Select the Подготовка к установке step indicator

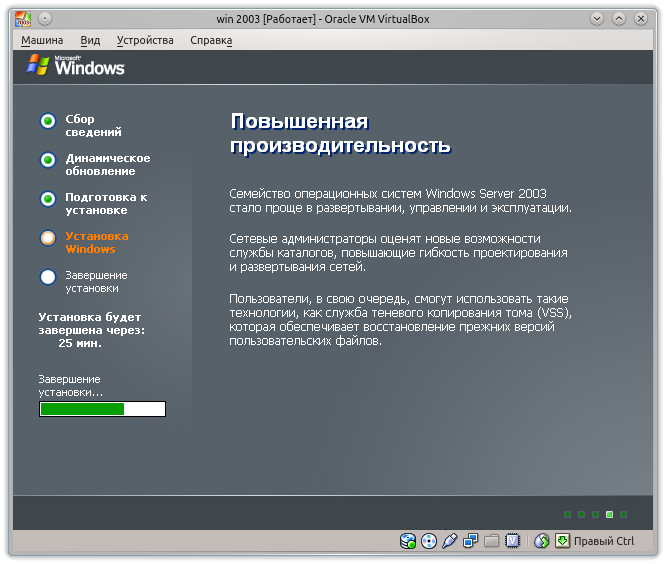[x=48, y=199]
